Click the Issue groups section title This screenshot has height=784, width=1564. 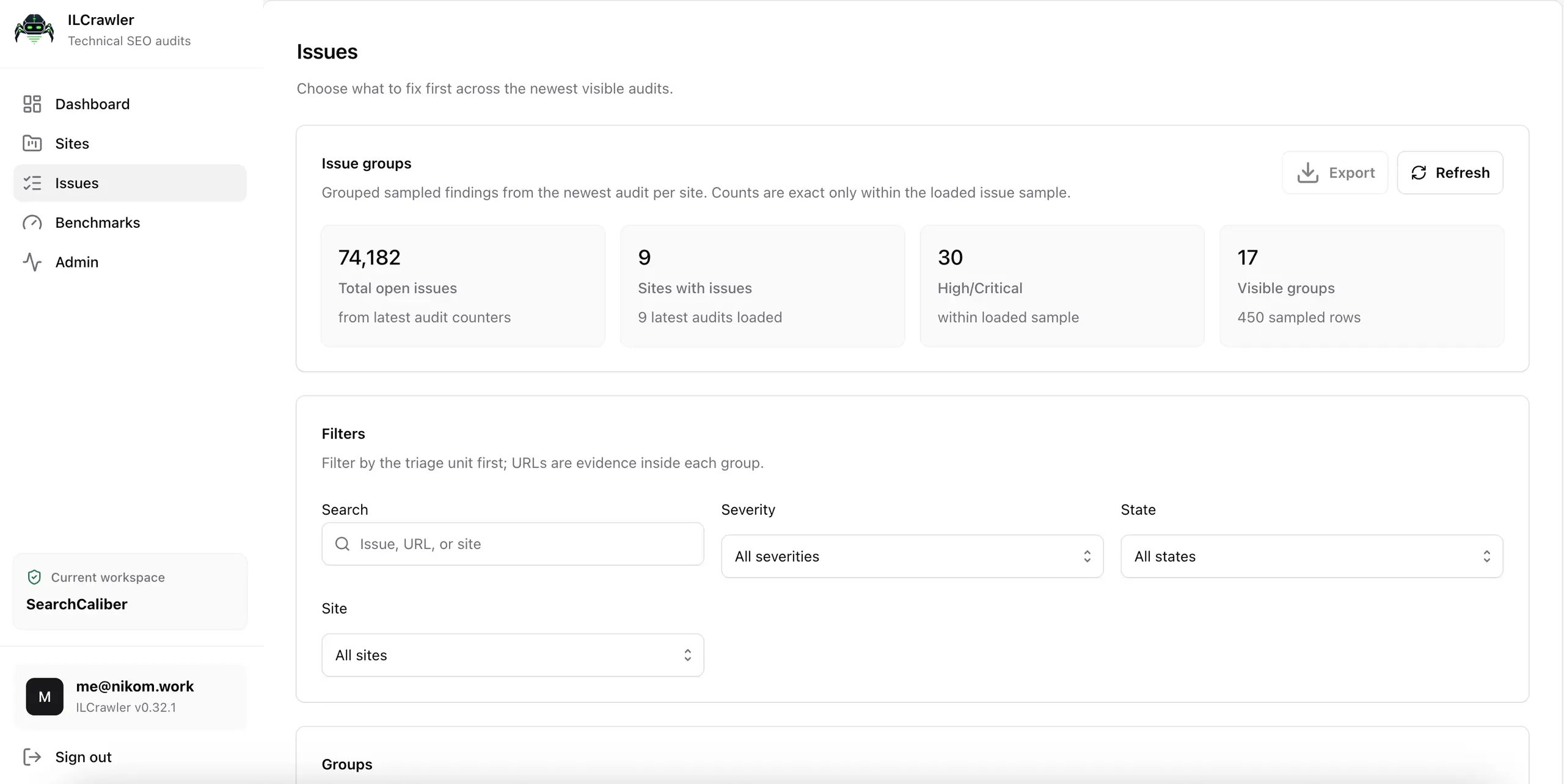[367, 164]
